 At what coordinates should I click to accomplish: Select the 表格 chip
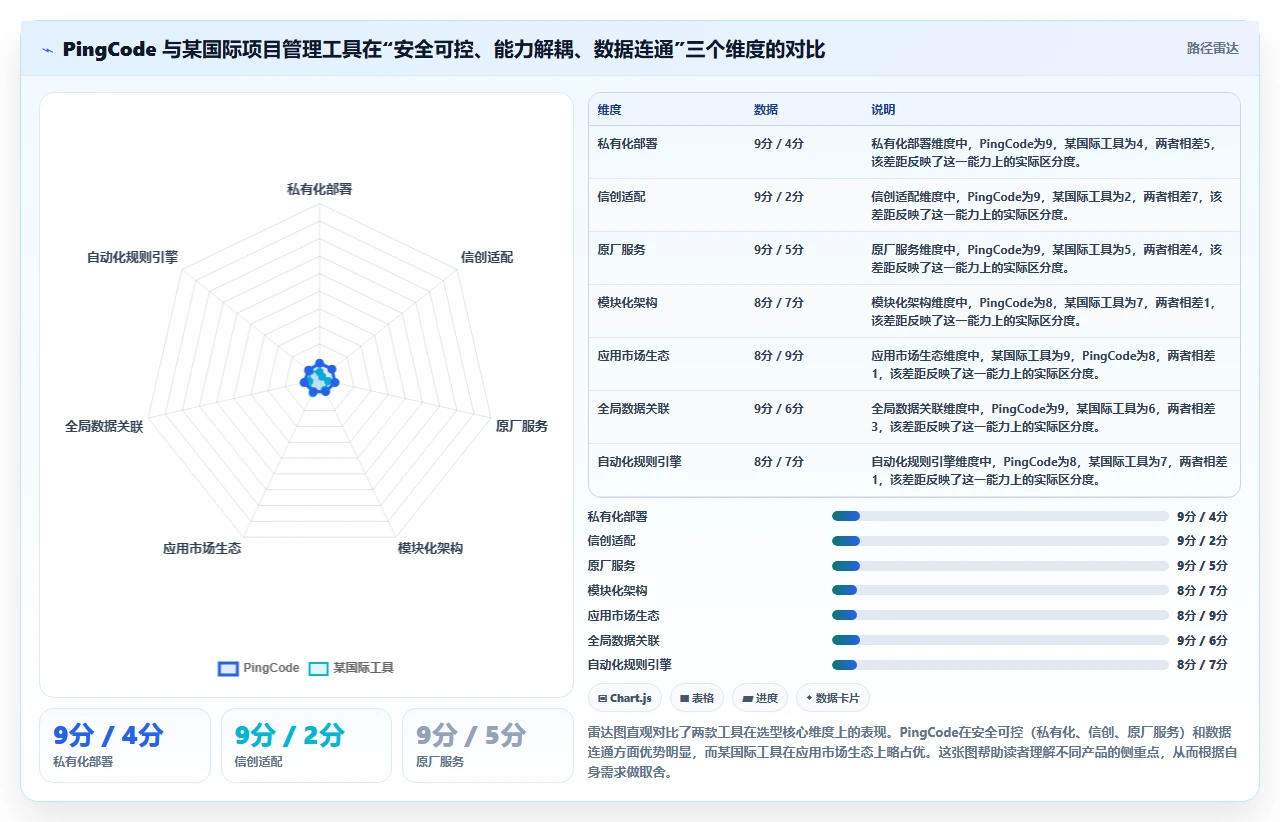click(x=697, y=698)
